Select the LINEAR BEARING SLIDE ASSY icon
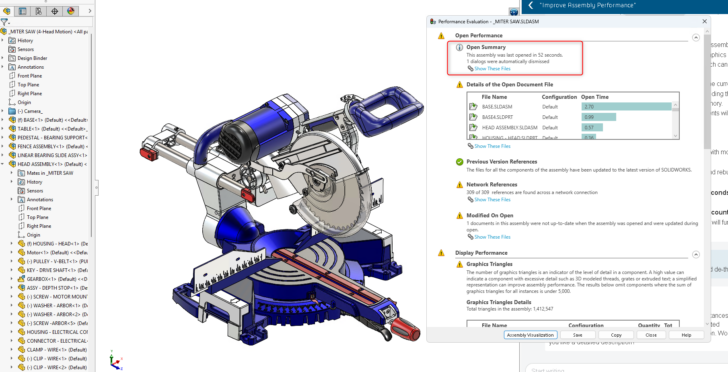Viewport: 728px width, 372px height. (x=12, y=155)
